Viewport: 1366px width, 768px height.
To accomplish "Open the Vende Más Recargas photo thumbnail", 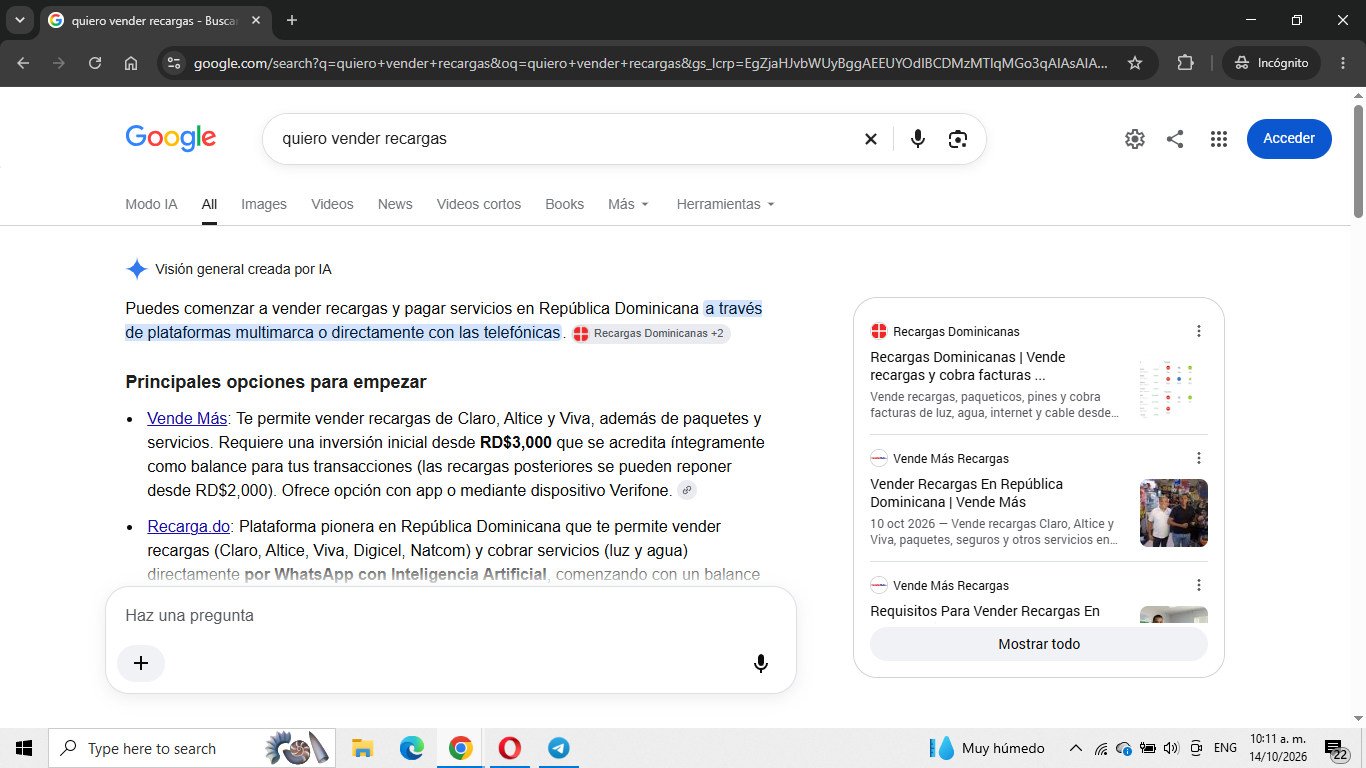I will (x=1174, y=513).
